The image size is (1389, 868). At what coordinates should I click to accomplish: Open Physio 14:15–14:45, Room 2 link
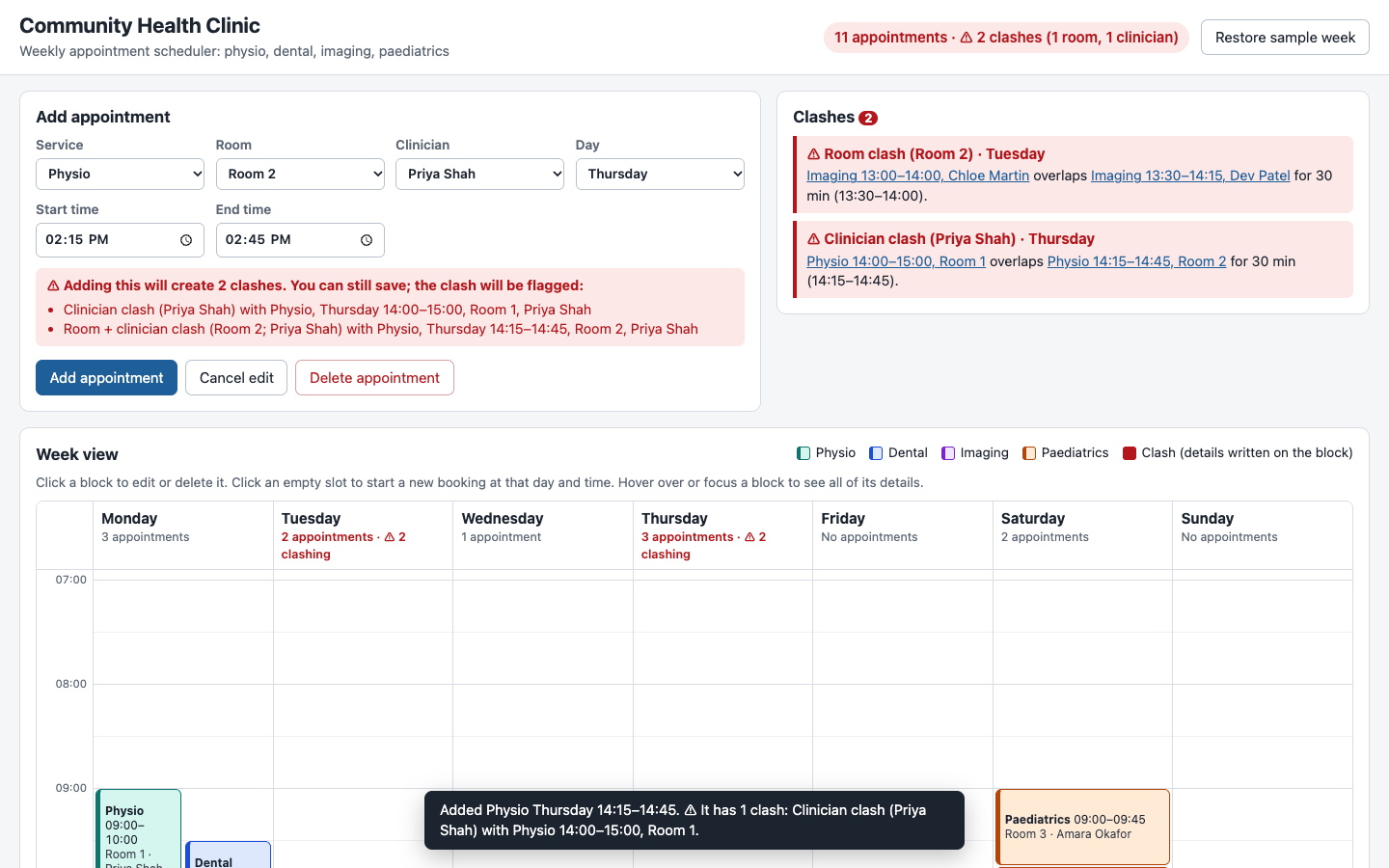pos(1136,261)
